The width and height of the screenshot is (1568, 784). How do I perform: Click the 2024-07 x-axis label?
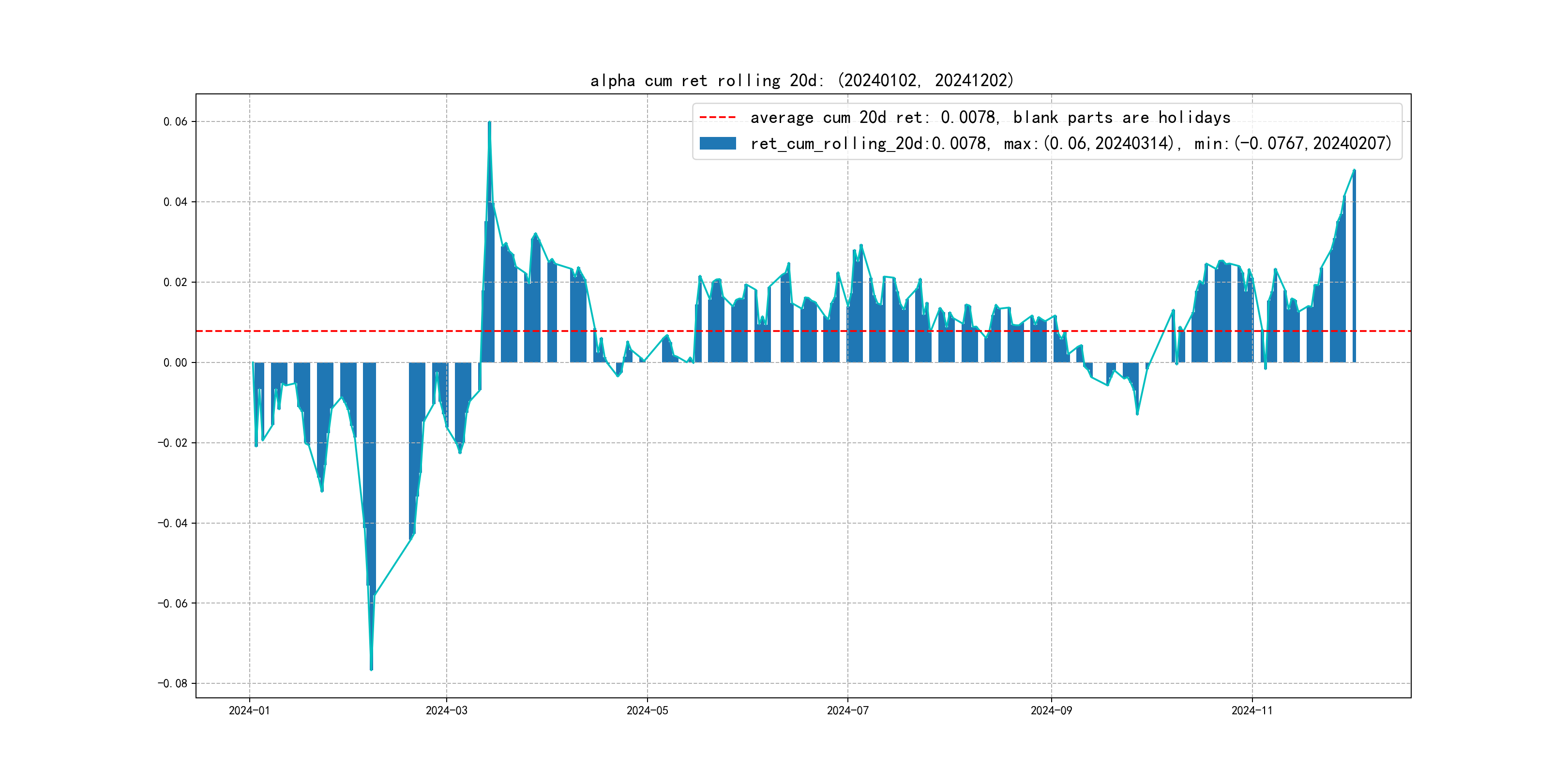847,710
